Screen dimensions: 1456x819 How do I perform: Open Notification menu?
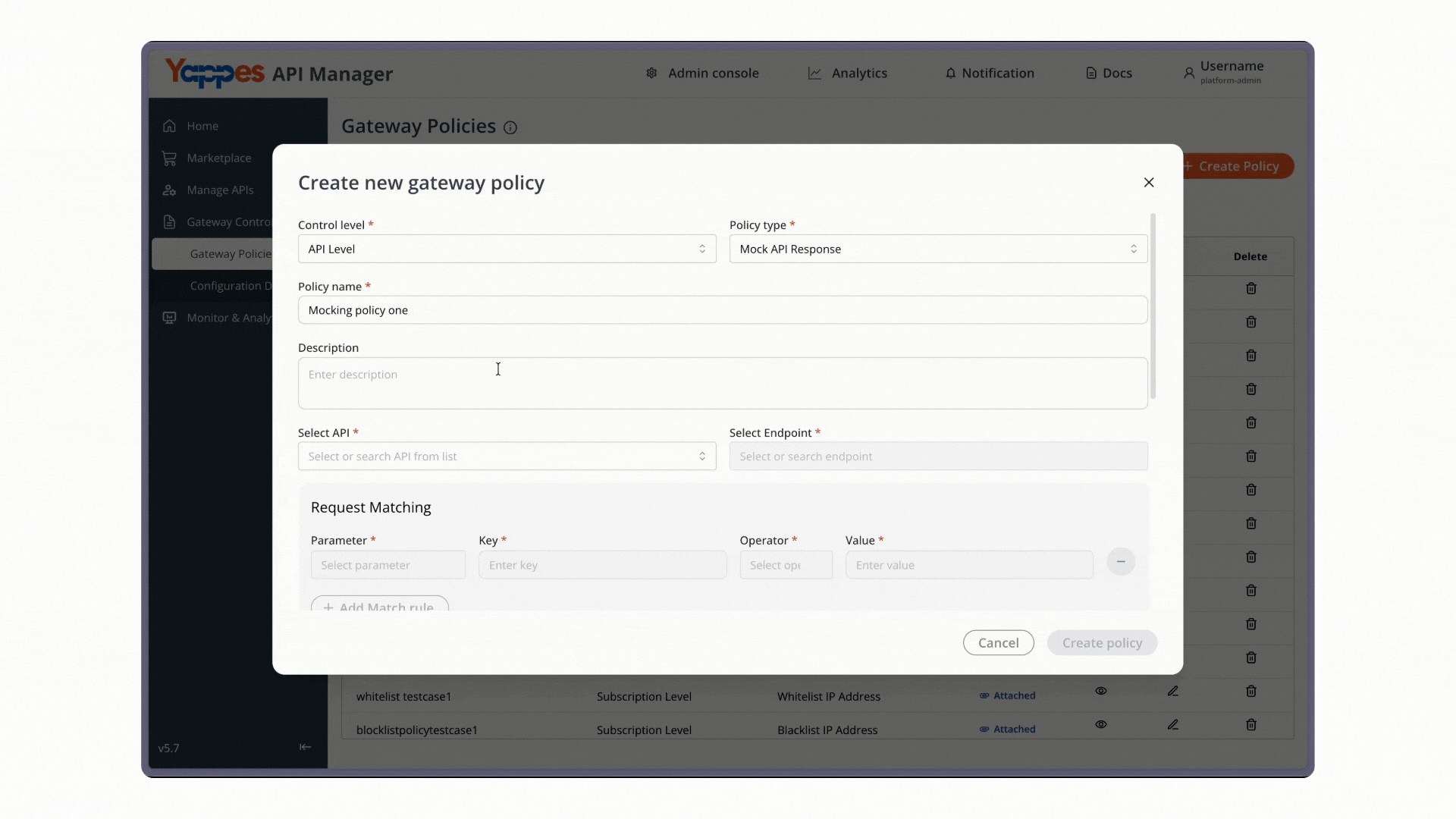(x=990, y=73)
